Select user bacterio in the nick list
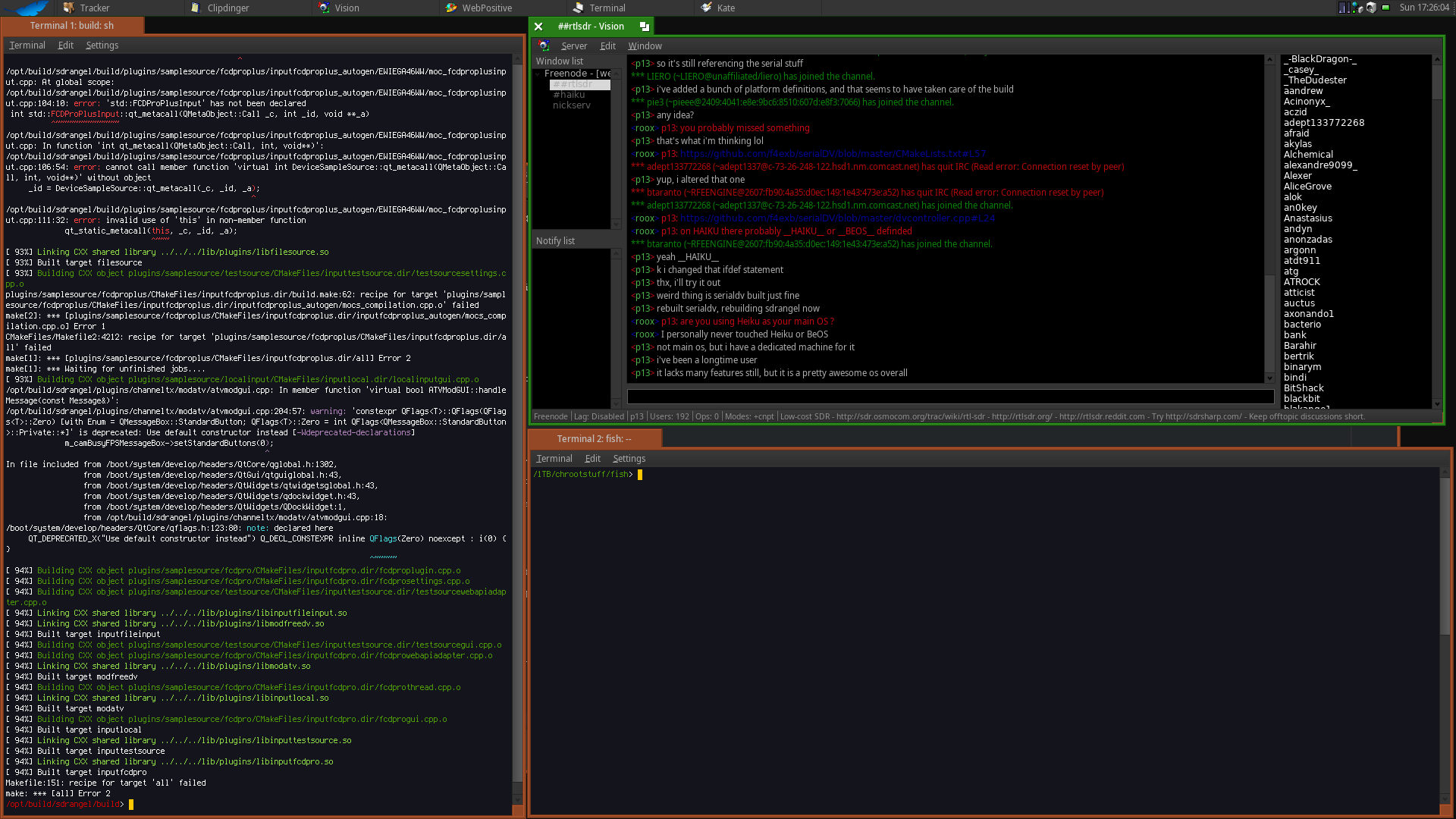 coord(1302,325)
